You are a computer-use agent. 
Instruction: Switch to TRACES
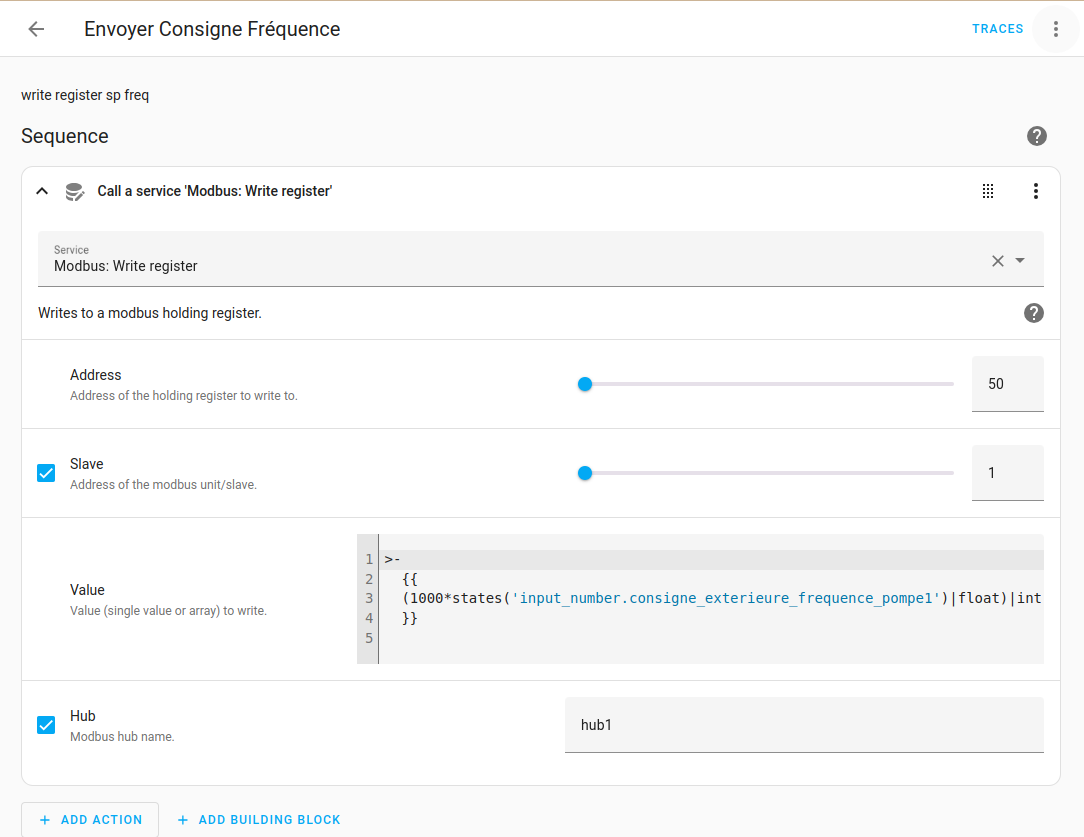(997, 29)
